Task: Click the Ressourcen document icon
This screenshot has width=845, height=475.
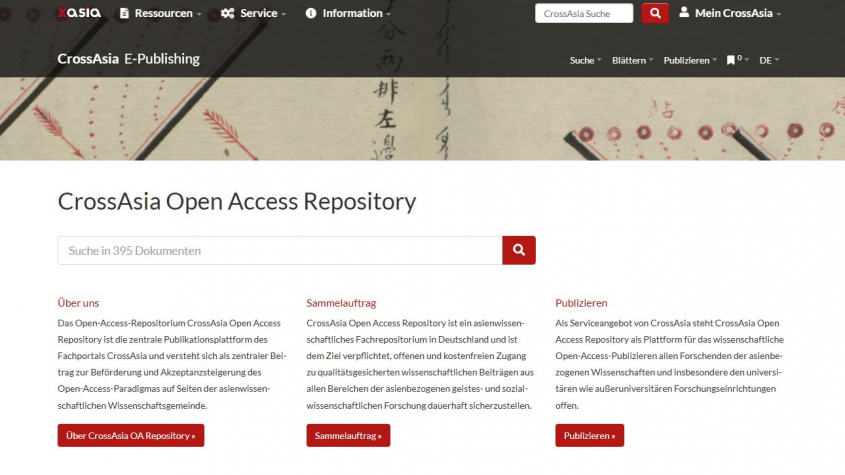Action: point(124,13)
